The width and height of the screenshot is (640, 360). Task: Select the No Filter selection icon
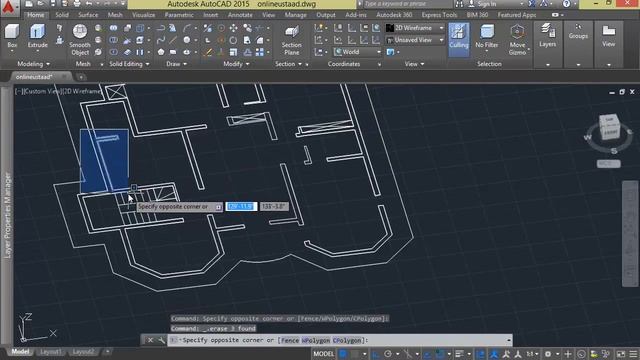487,37
